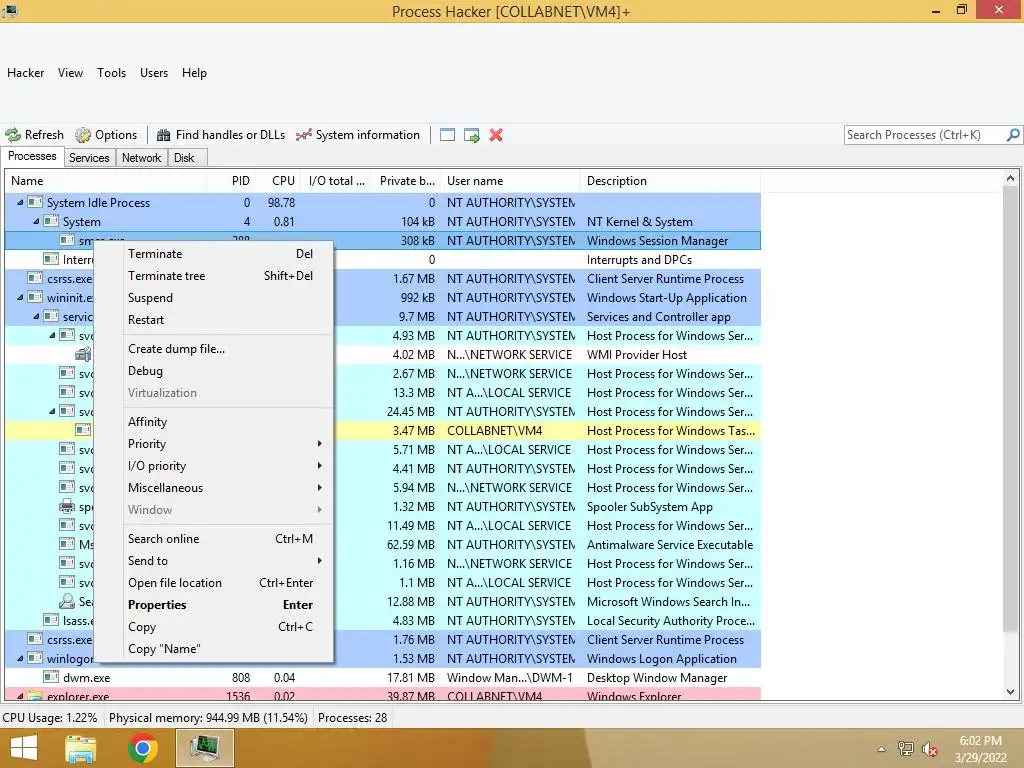Collapse the explorer.exe tree node
The image size is (1024, 768).
20,696
